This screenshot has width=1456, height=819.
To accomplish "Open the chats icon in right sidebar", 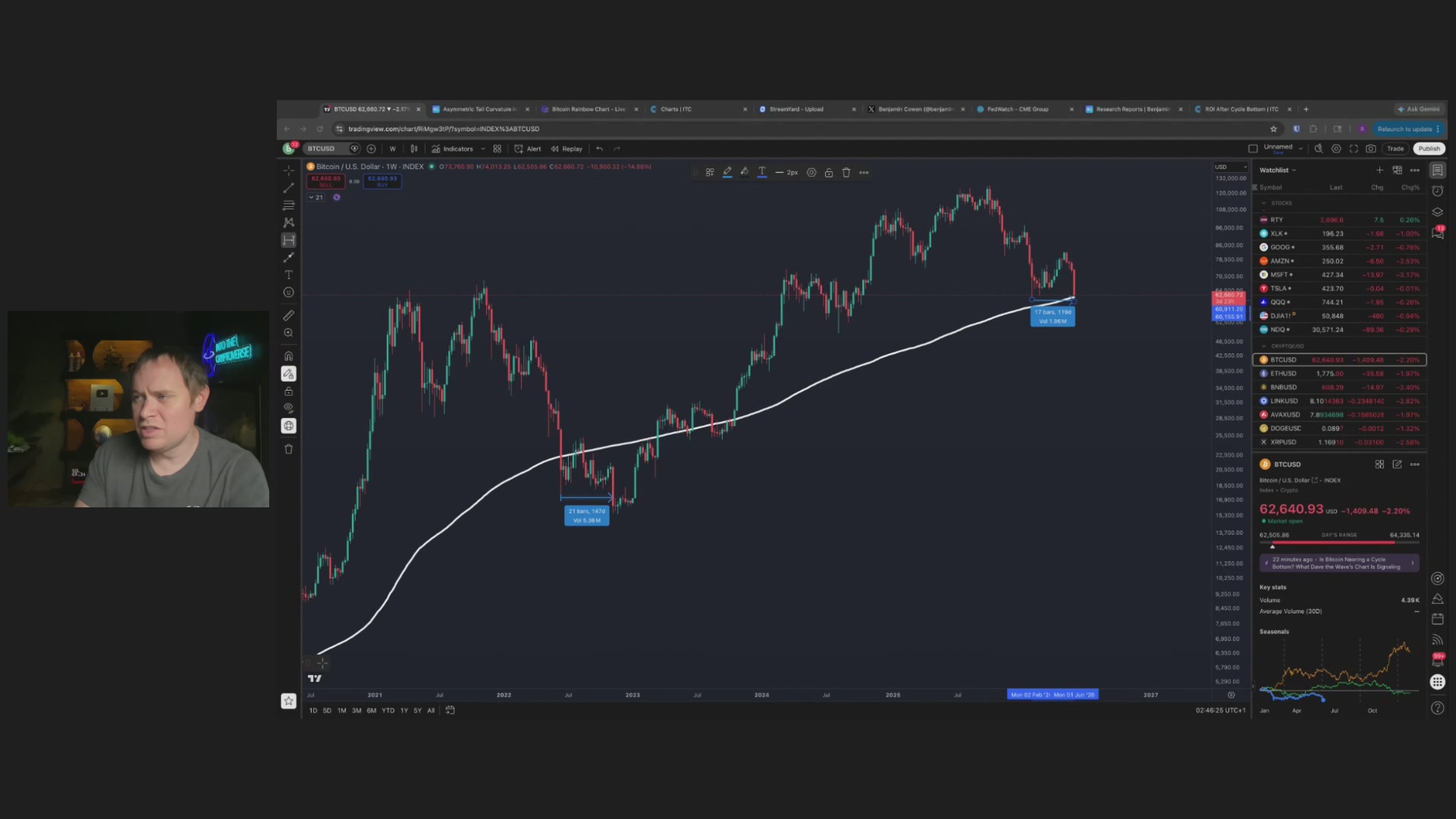I will click(x=1437, y=233).
